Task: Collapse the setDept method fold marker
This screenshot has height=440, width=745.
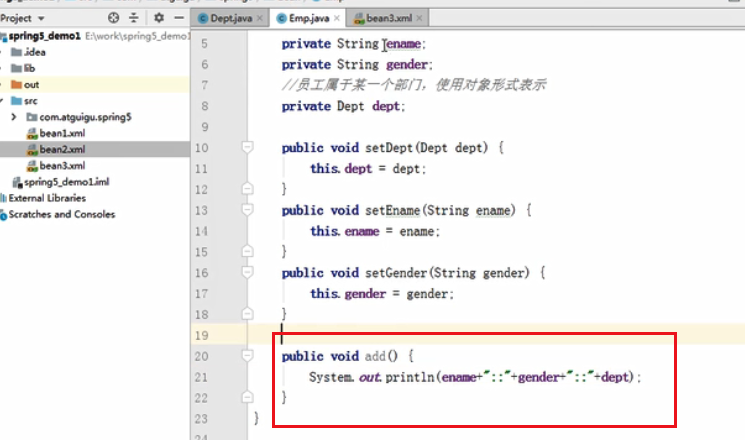Action: [247, 147]
